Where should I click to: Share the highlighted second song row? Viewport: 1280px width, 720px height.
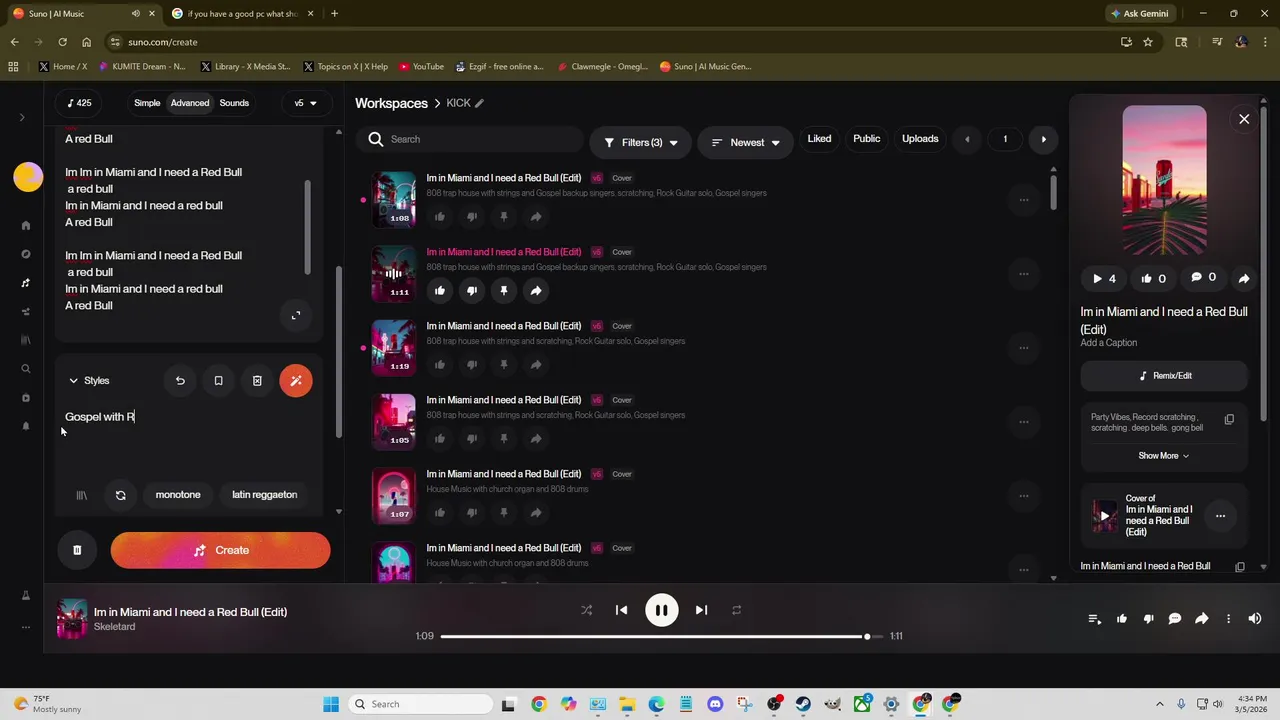pos(536,291)
